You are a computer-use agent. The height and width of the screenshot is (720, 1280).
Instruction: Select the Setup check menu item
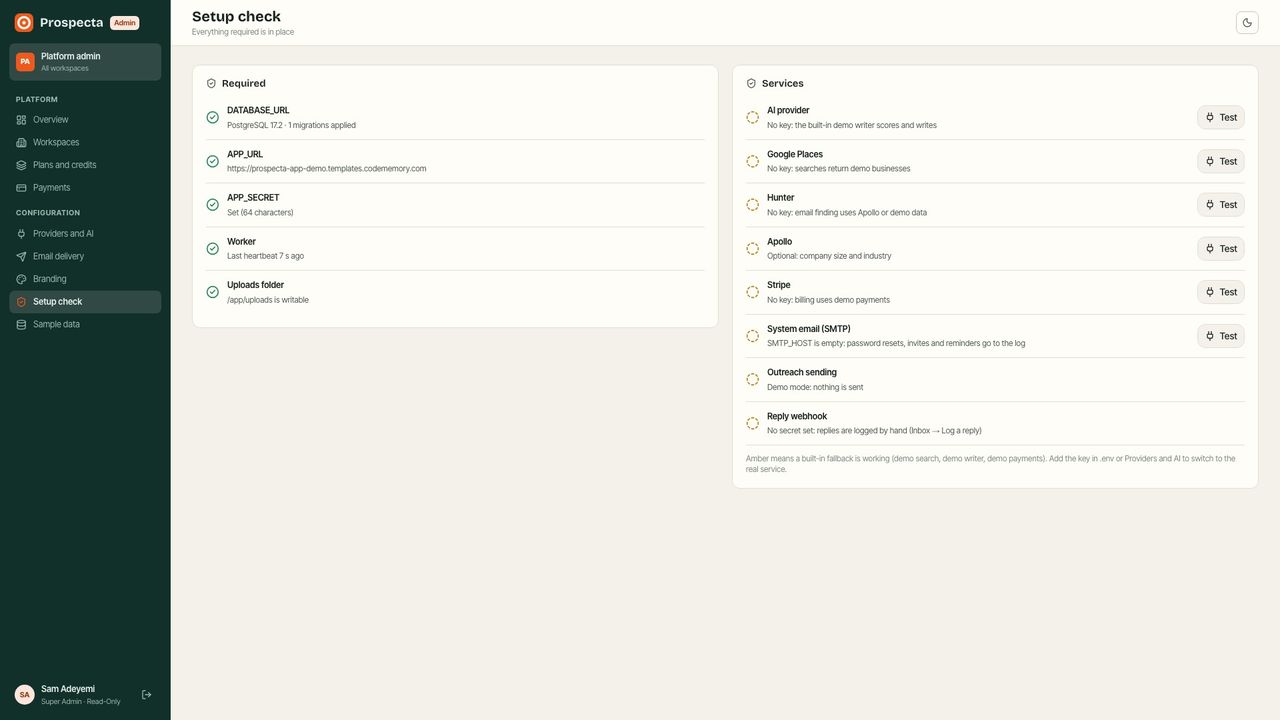tap(85, 302)
